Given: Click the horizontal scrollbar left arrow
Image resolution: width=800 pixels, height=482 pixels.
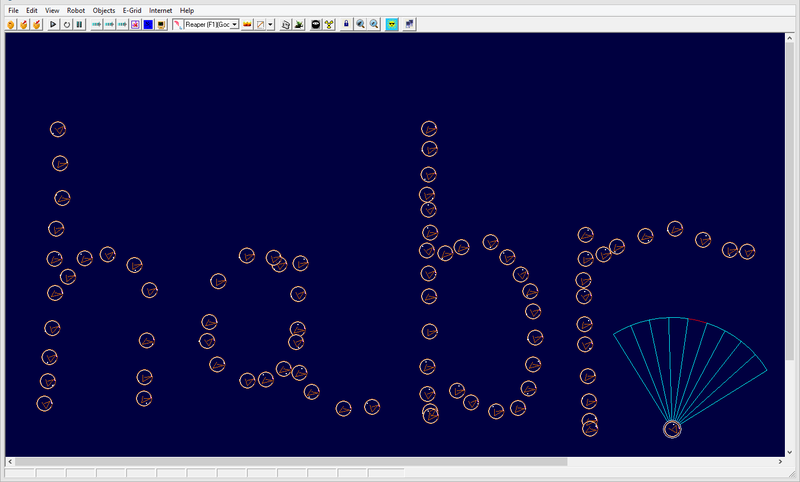Looking at the screenshot, I should (x=10, y=462).
